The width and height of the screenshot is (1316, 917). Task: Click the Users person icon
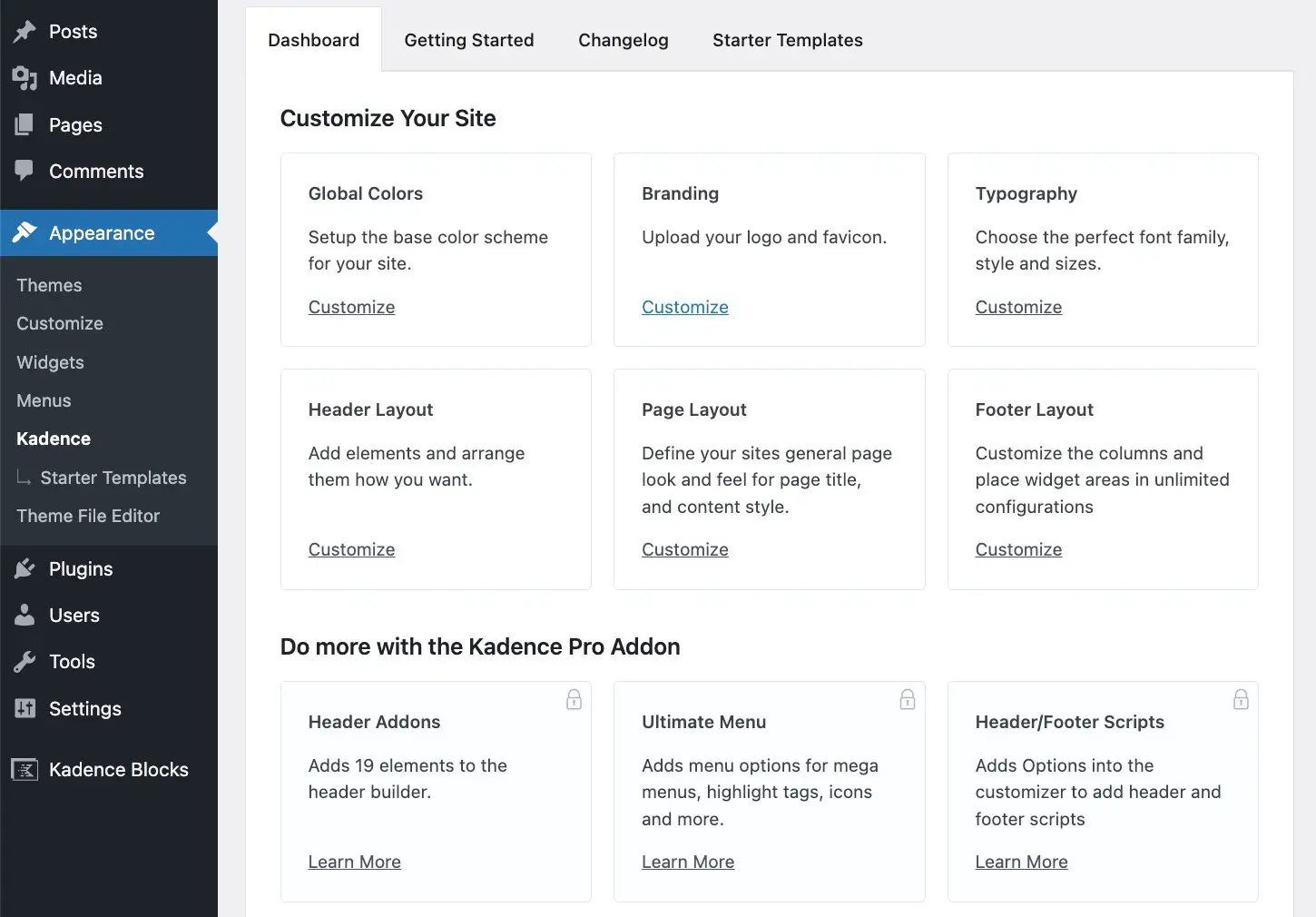[x=25, y=615]
